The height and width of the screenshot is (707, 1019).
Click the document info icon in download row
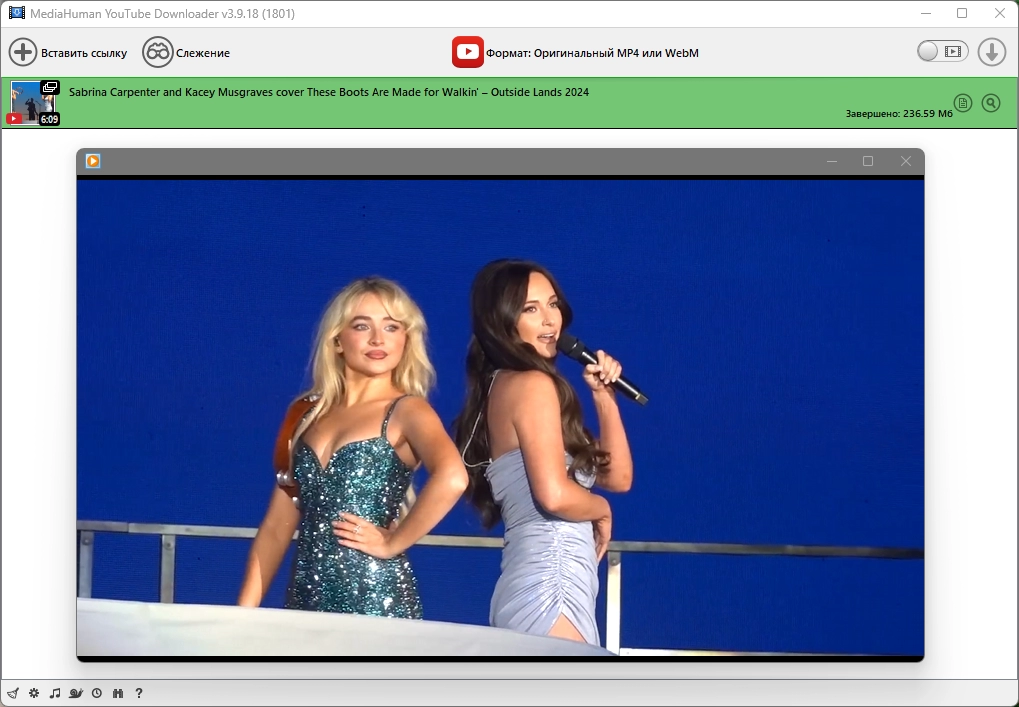tap(962, 103)
